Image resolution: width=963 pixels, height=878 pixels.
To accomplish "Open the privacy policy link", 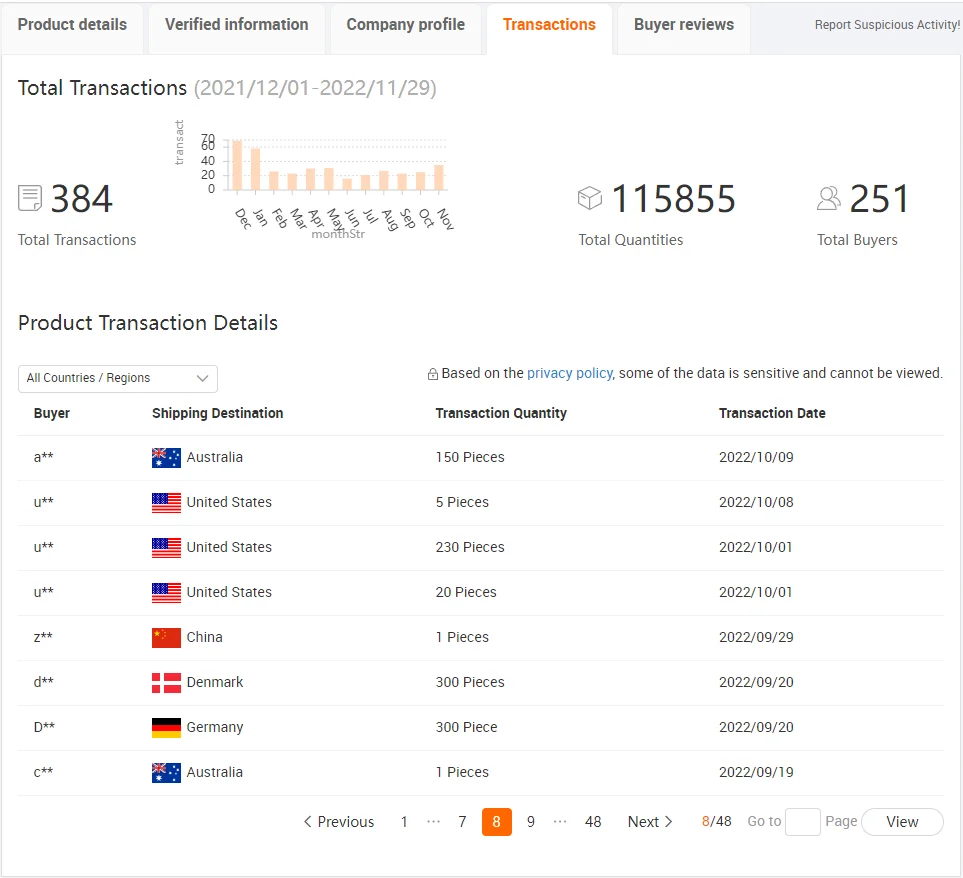I will (x=569, y=373).
